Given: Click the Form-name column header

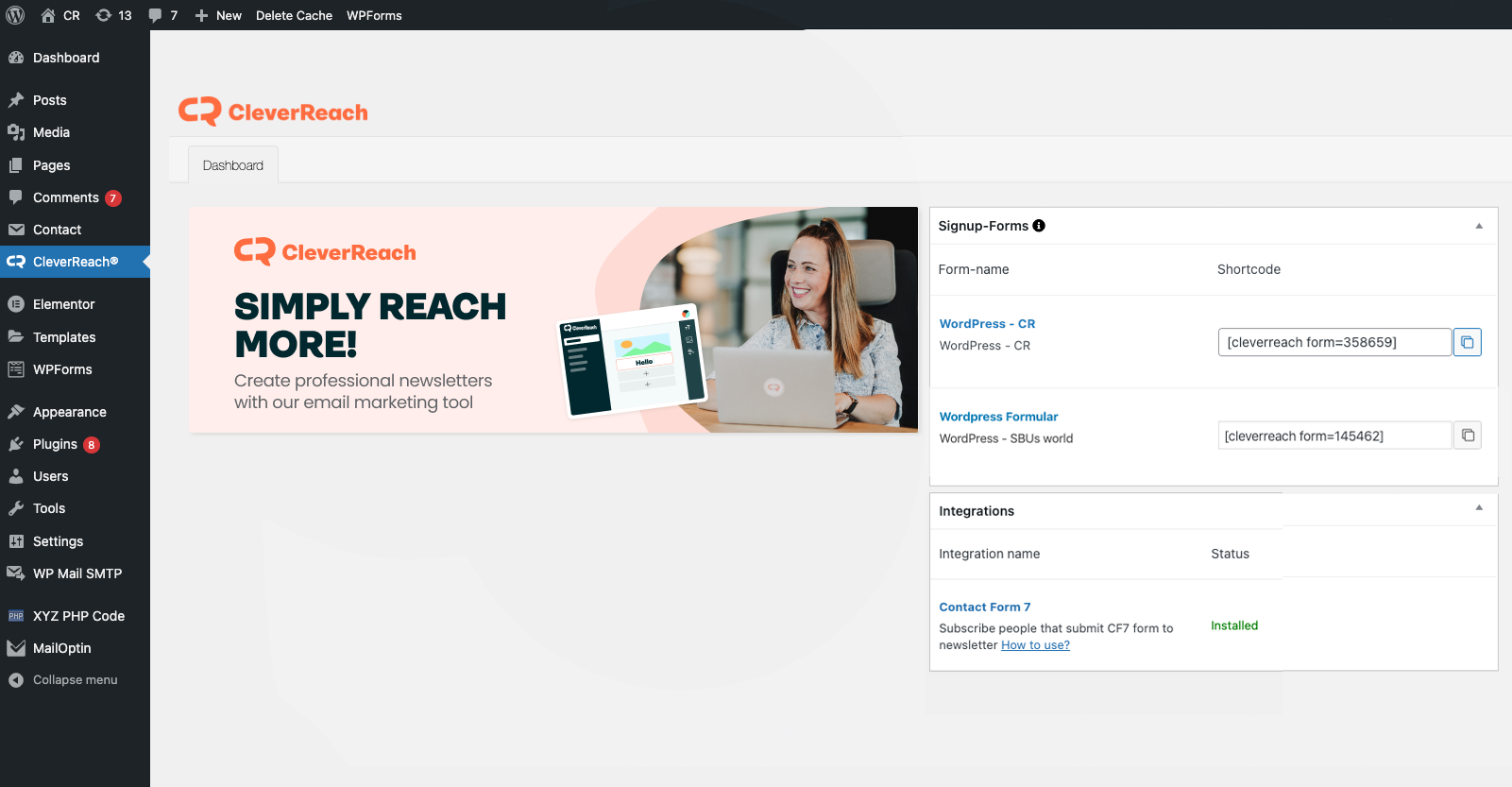Looking at the screenshot, I should tap(974, 269).
